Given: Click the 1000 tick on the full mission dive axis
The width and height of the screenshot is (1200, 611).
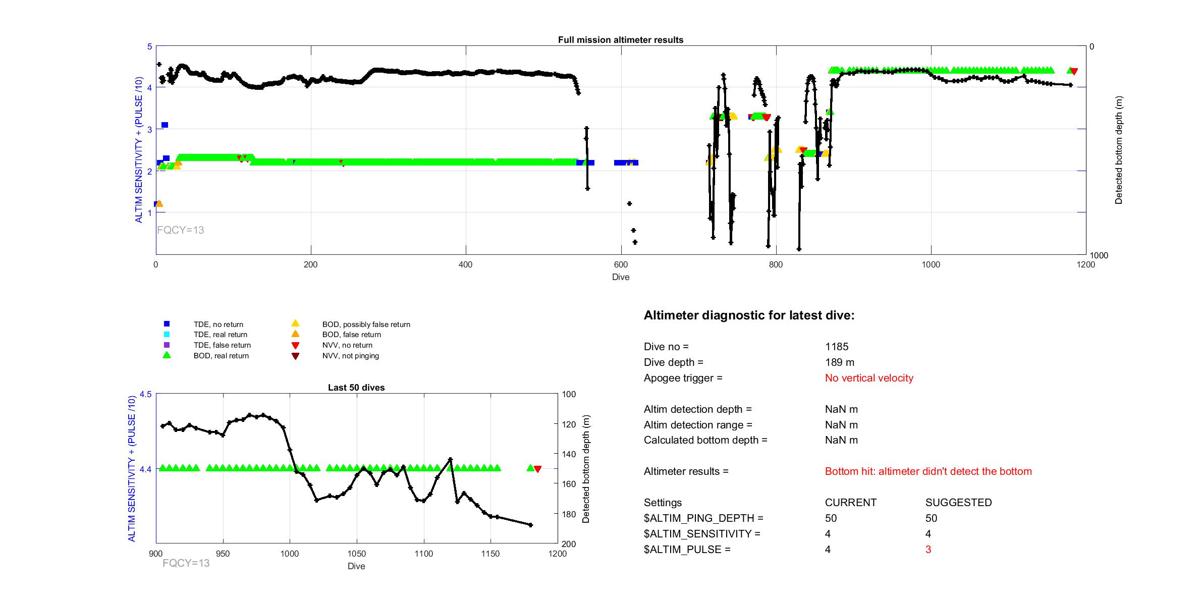Looking at the screenshot, I should 931,264.
